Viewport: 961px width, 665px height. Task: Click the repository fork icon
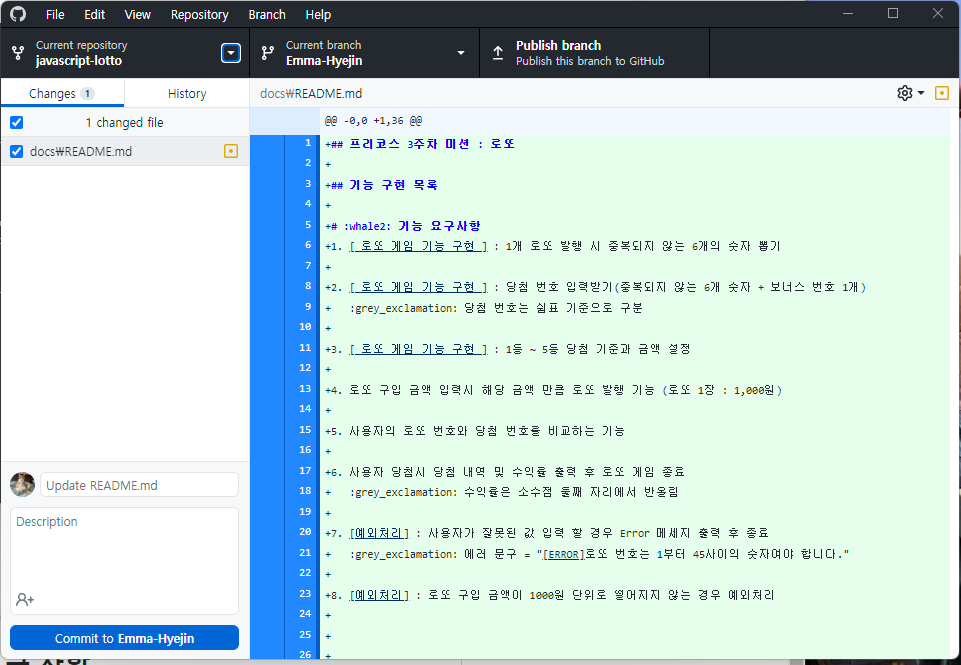(x=18, y=53)
